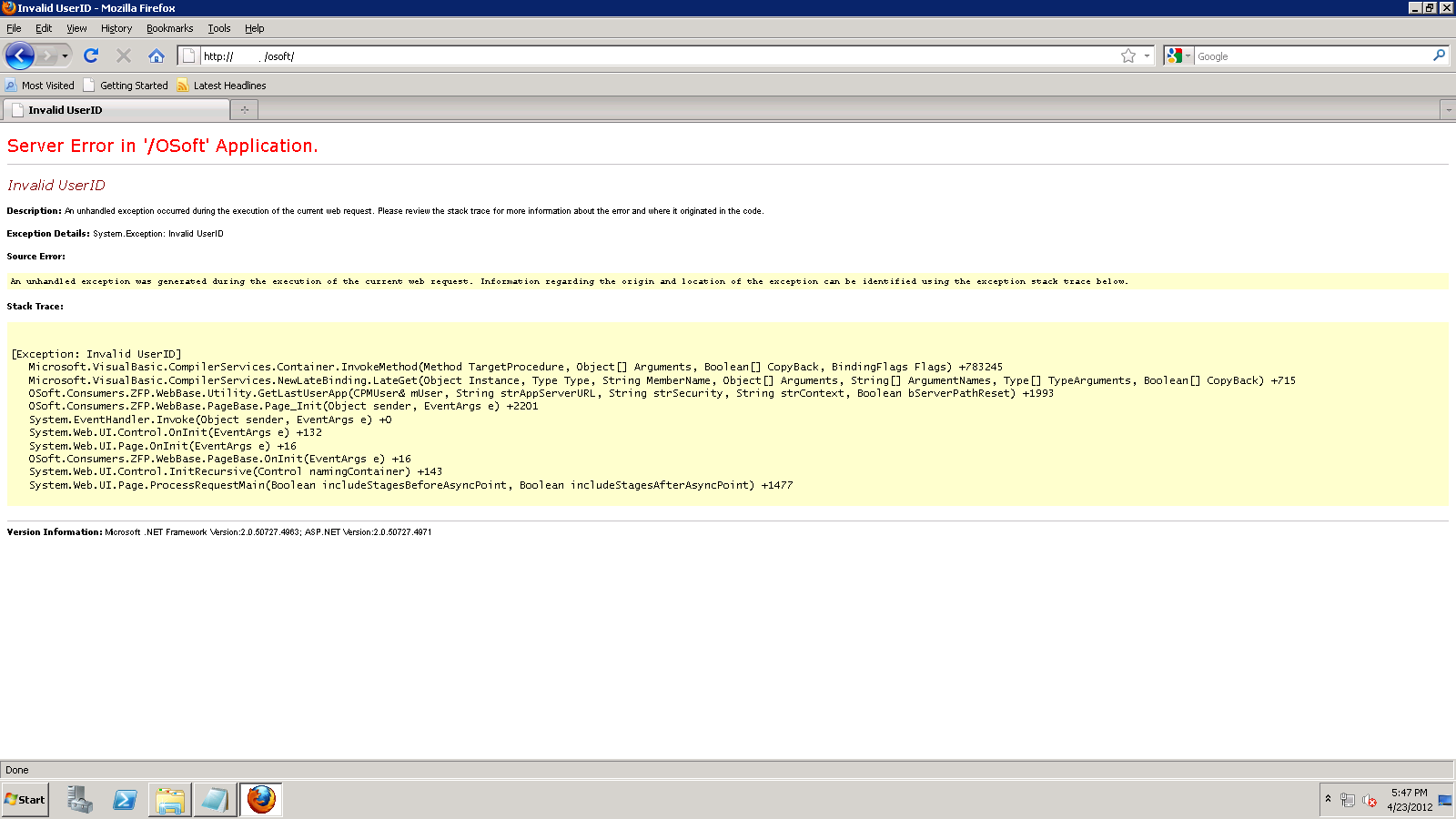Click the Show Desktop tray icon

(x=1445, y=800)
